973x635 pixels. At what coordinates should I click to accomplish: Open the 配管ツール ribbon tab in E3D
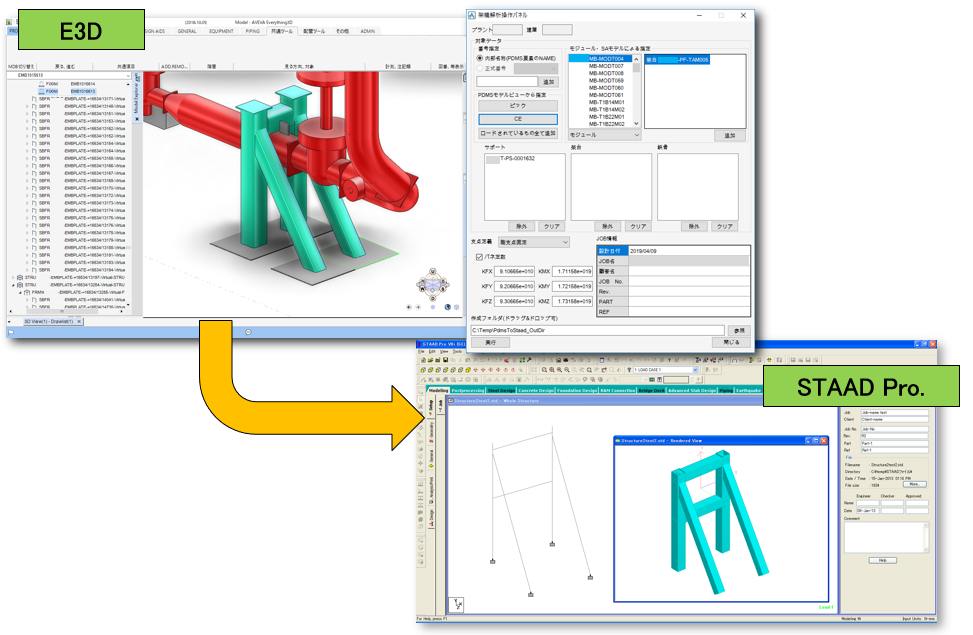click(314, 31)
